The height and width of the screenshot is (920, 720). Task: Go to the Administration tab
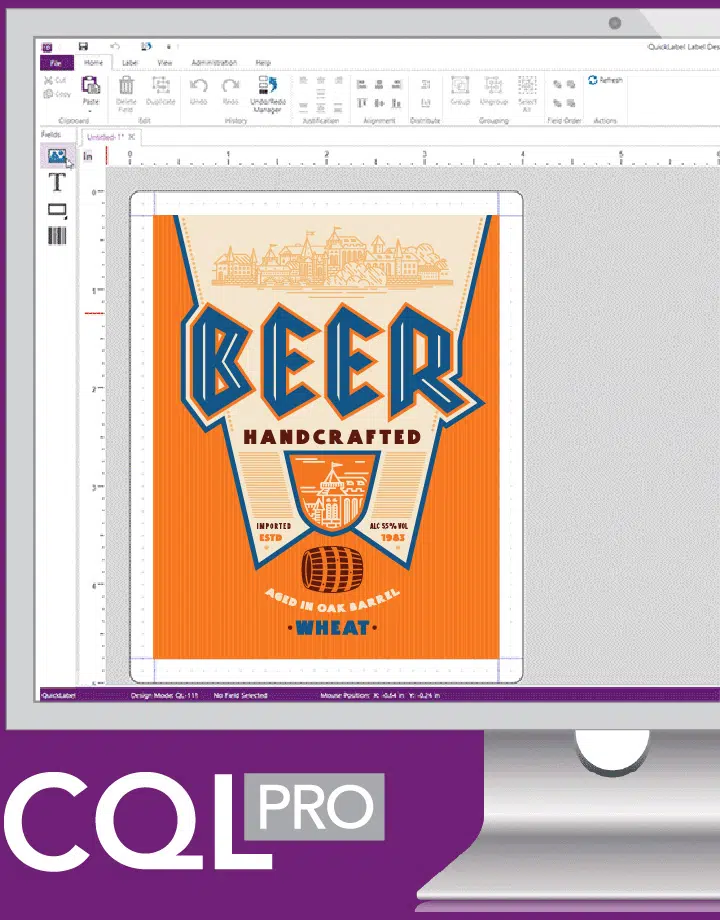[213, 62]
